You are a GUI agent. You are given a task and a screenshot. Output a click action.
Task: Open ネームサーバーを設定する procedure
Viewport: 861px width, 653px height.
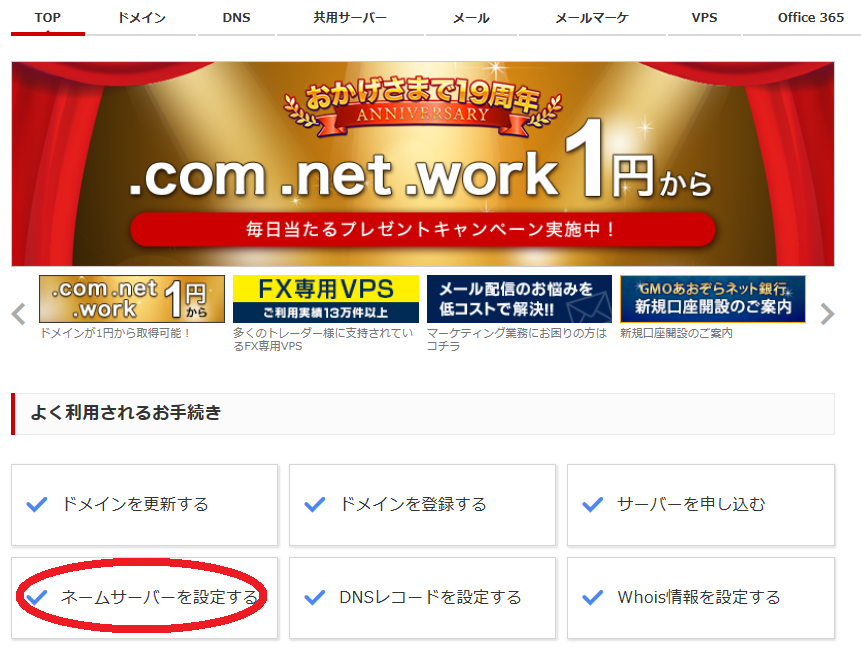click(x=144, y=598)
